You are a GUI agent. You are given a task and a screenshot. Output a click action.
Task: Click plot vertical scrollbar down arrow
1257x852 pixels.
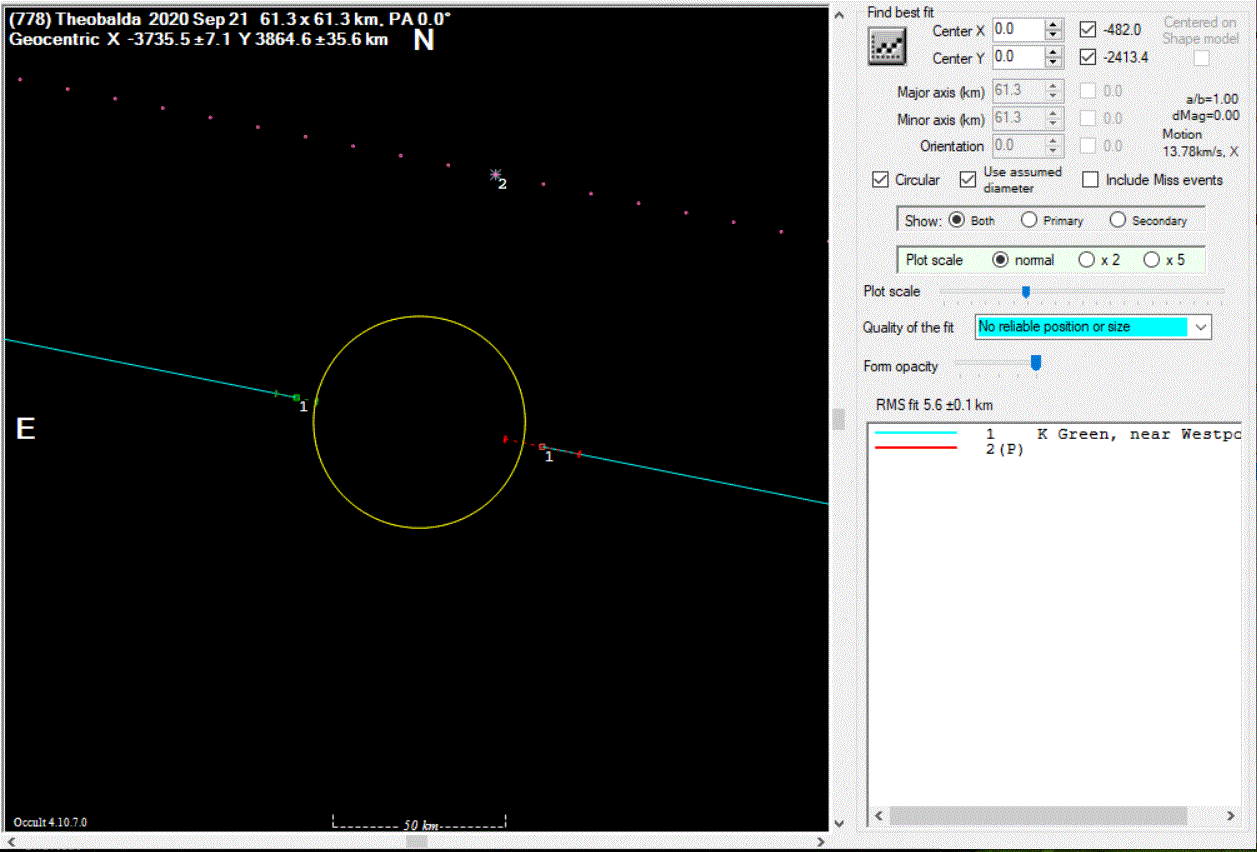pyautogui.click(x=838, y=823)
